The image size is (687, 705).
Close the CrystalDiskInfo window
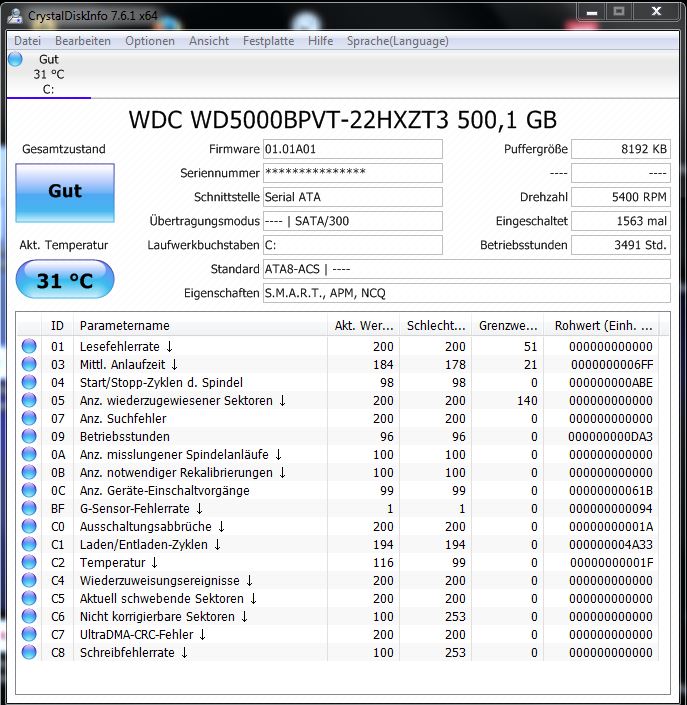(656, 12)
